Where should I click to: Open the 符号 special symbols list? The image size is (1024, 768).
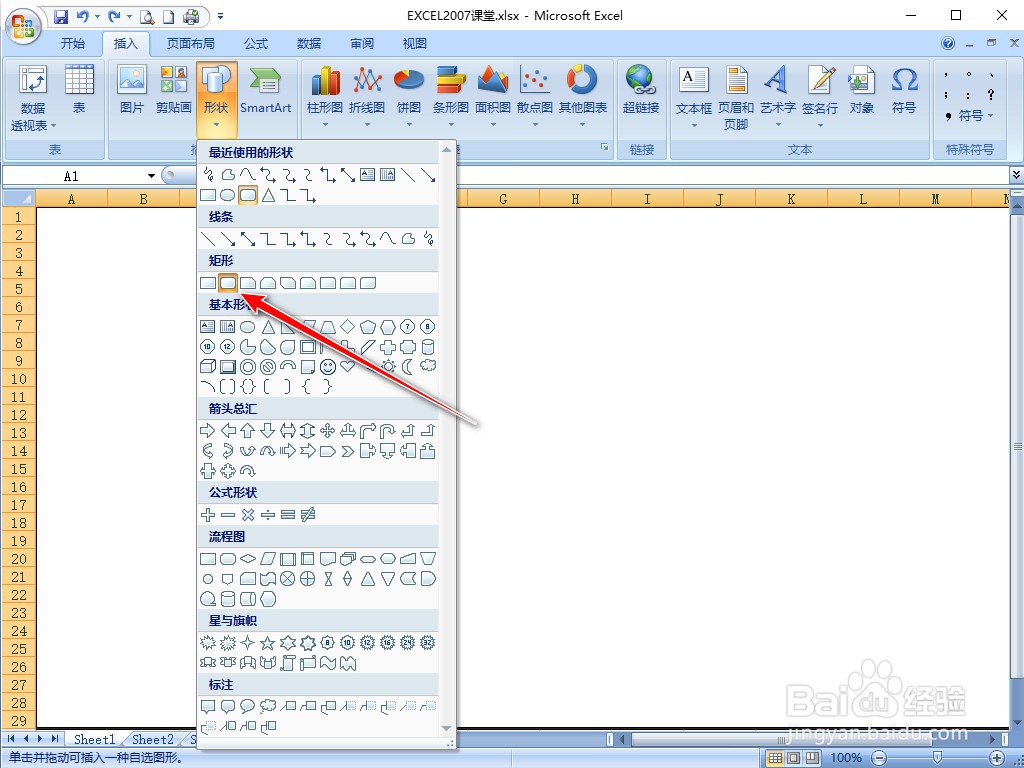pos(976,116)
